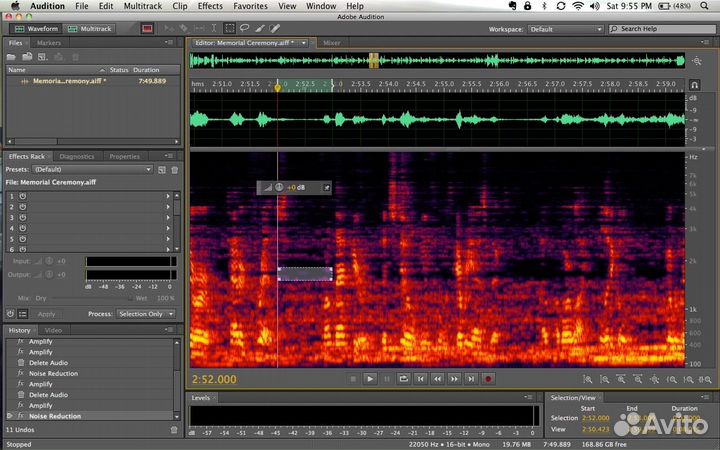Click the Record button in transport
Screen dimensions: 720x450
(x=488, y=379)
